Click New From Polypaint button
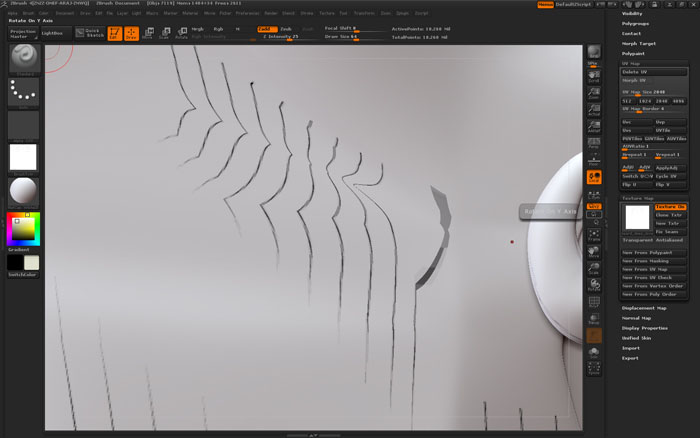Image resolution: width=700 pixels, height=438 pixels. click(x=654, y=253)
